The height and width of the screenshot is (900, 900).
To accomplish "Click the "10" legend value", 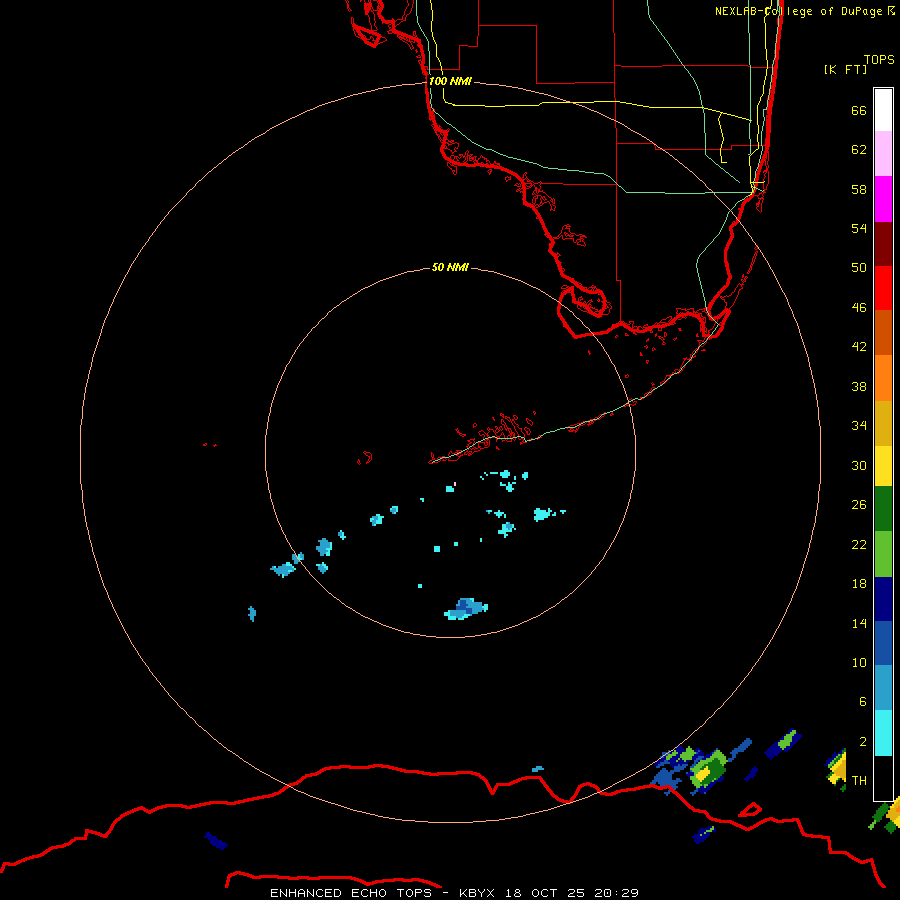I will [x=859, y=662].
